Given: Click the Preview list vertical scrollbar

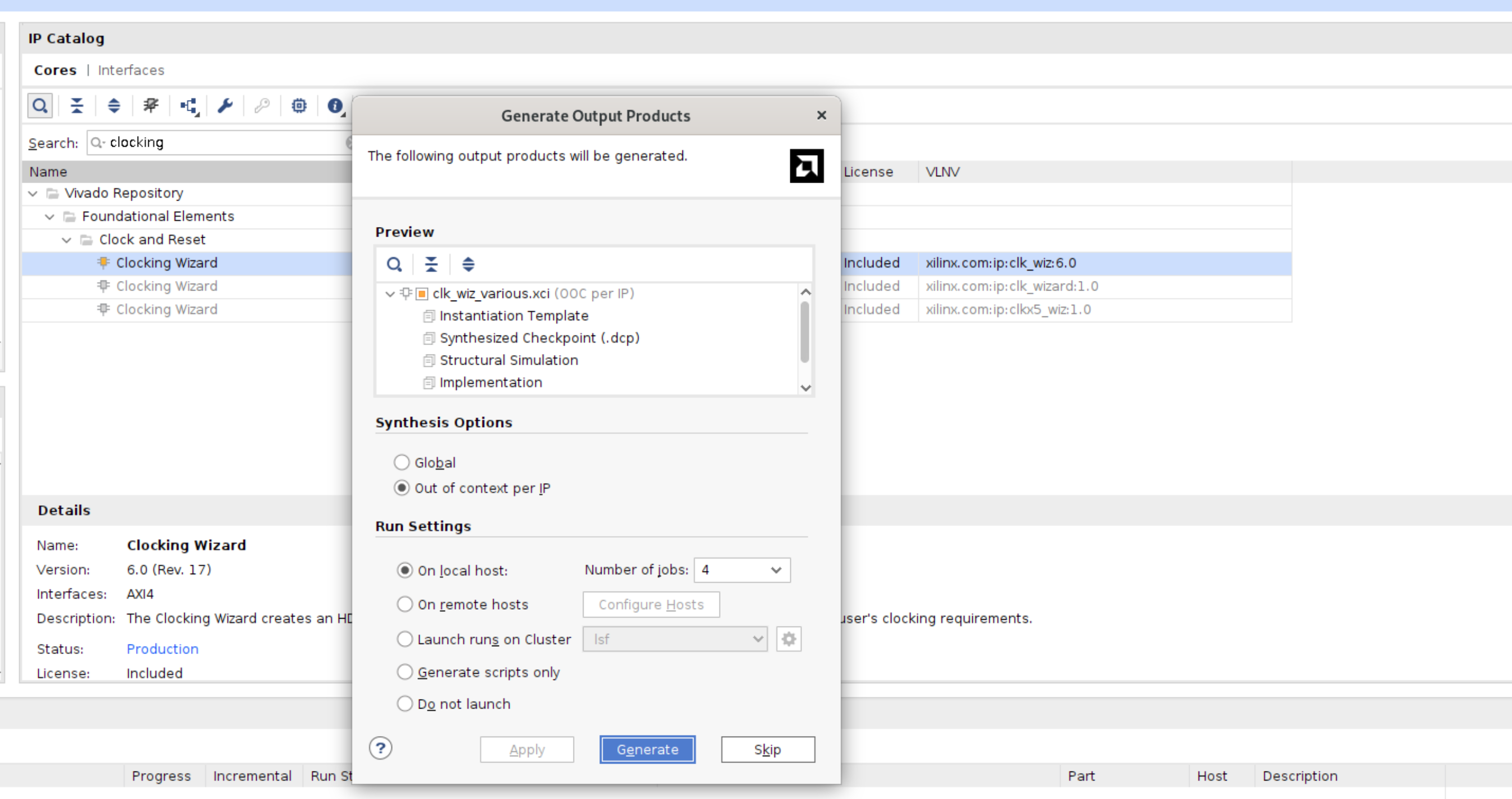Looking at the screenshot, I should pyautogui.click(x=805, y=332).
